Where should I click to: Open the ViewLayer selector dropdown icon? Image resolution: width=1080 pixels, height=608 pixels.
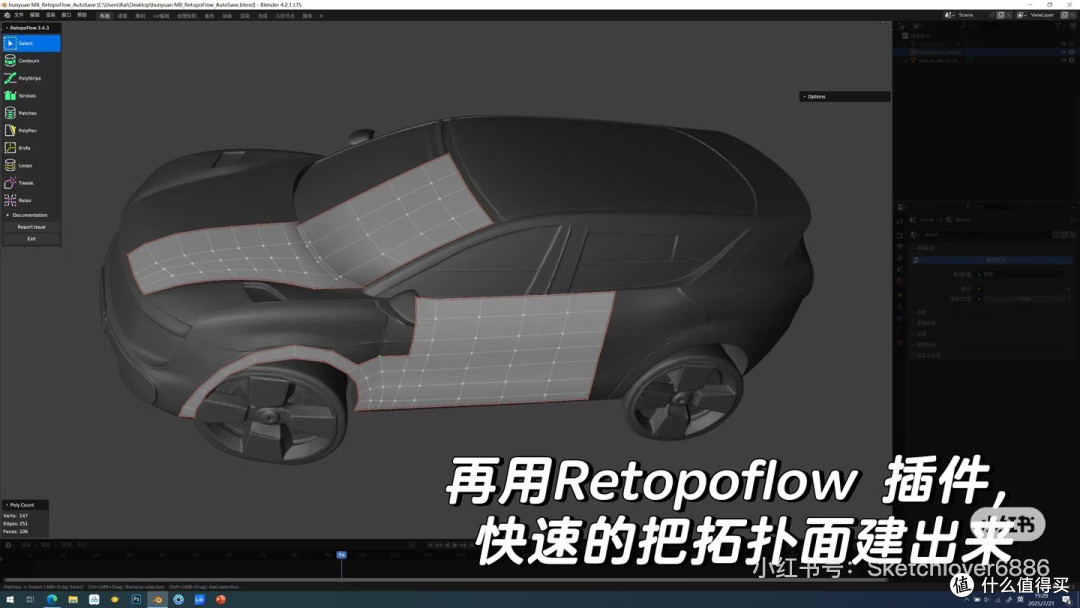pyautogui.click(x=1023, y=14)
